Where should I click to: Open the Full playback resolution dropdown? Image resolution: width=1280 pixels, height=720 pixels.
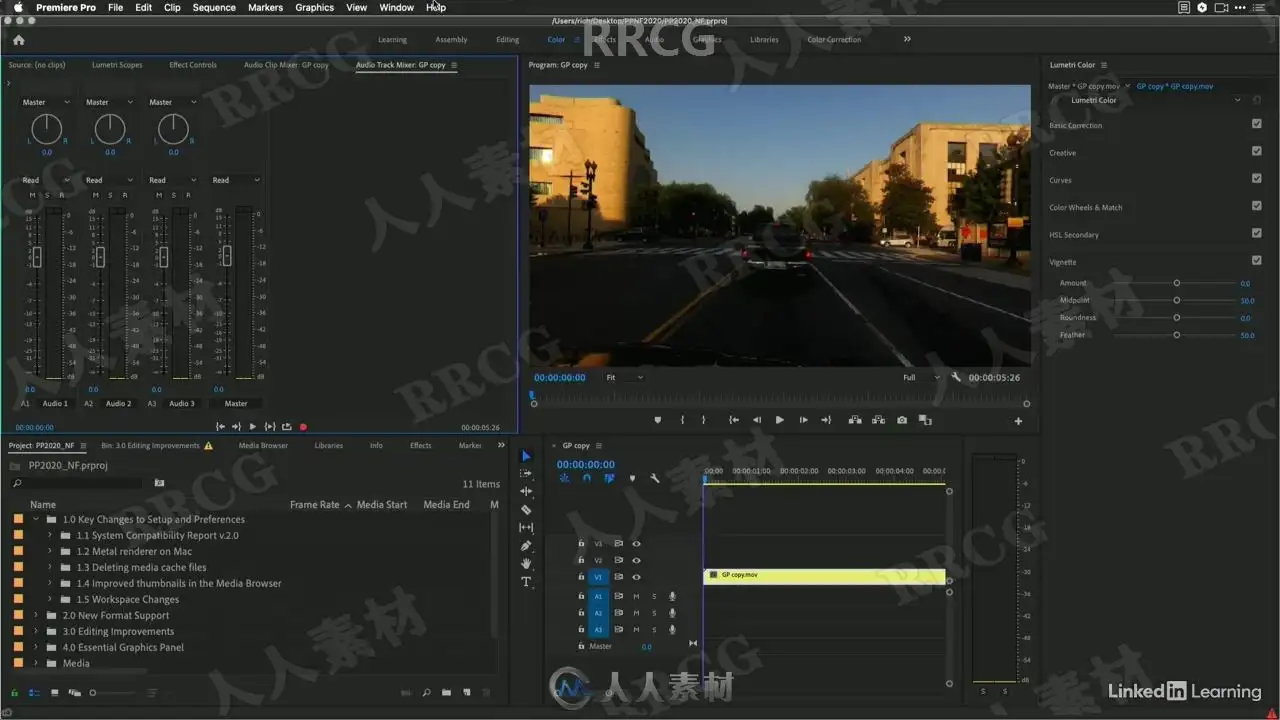(921, 377)
